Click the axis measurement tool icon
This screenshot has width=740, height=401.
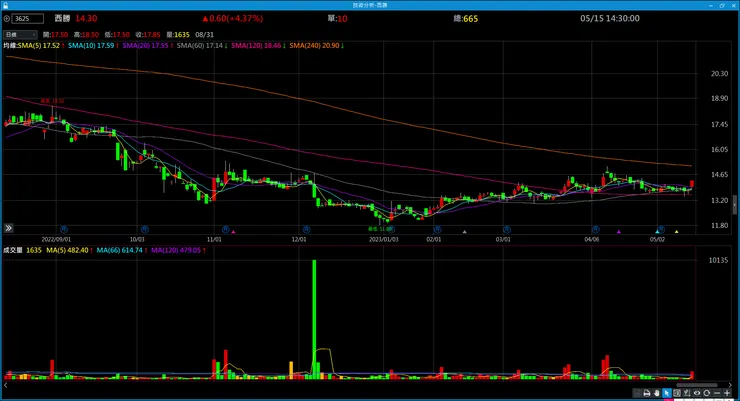pyautogui.click(x=687, y=393)
